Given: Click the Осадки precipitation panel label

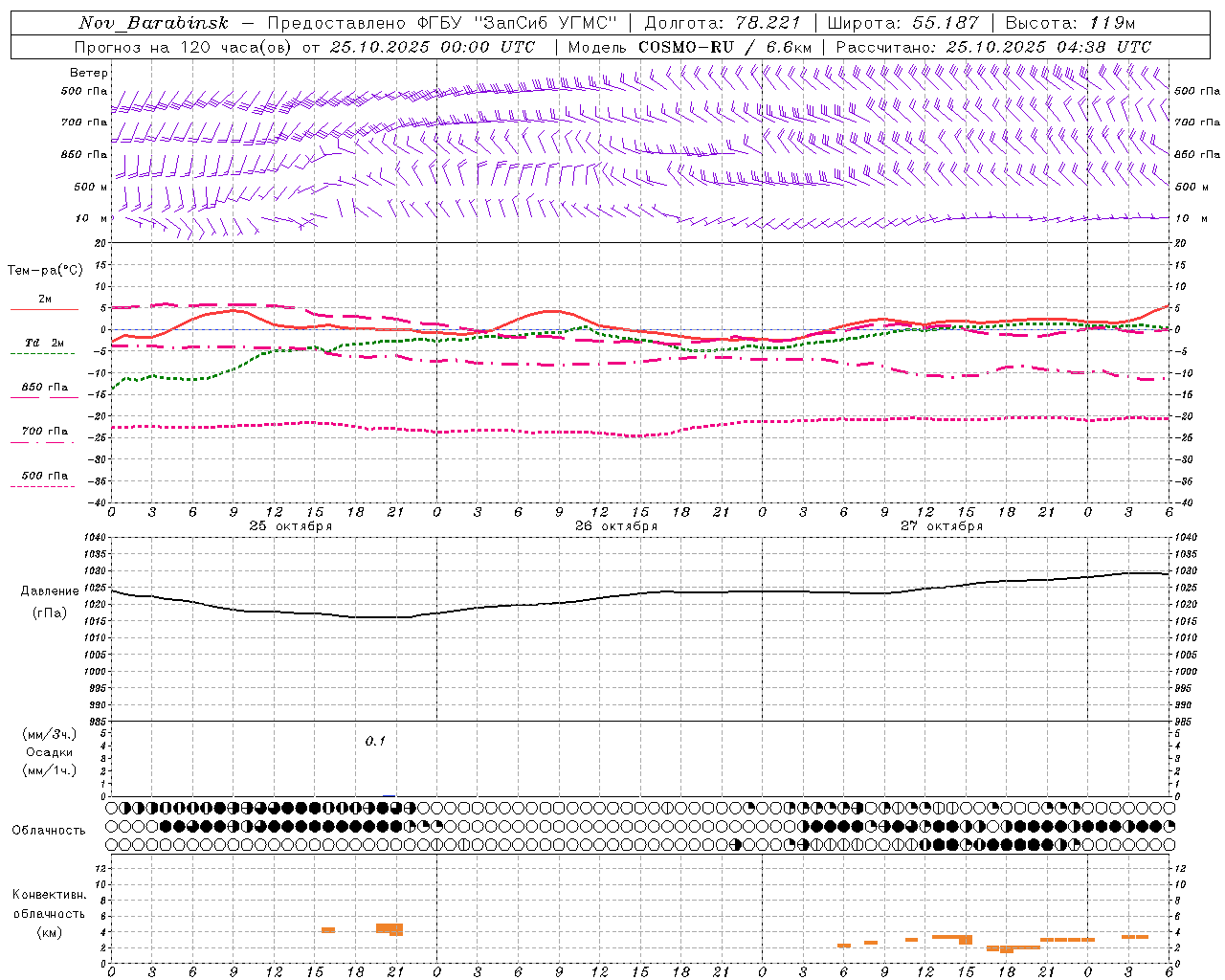Looking at the screenshot, I should 50,752.
